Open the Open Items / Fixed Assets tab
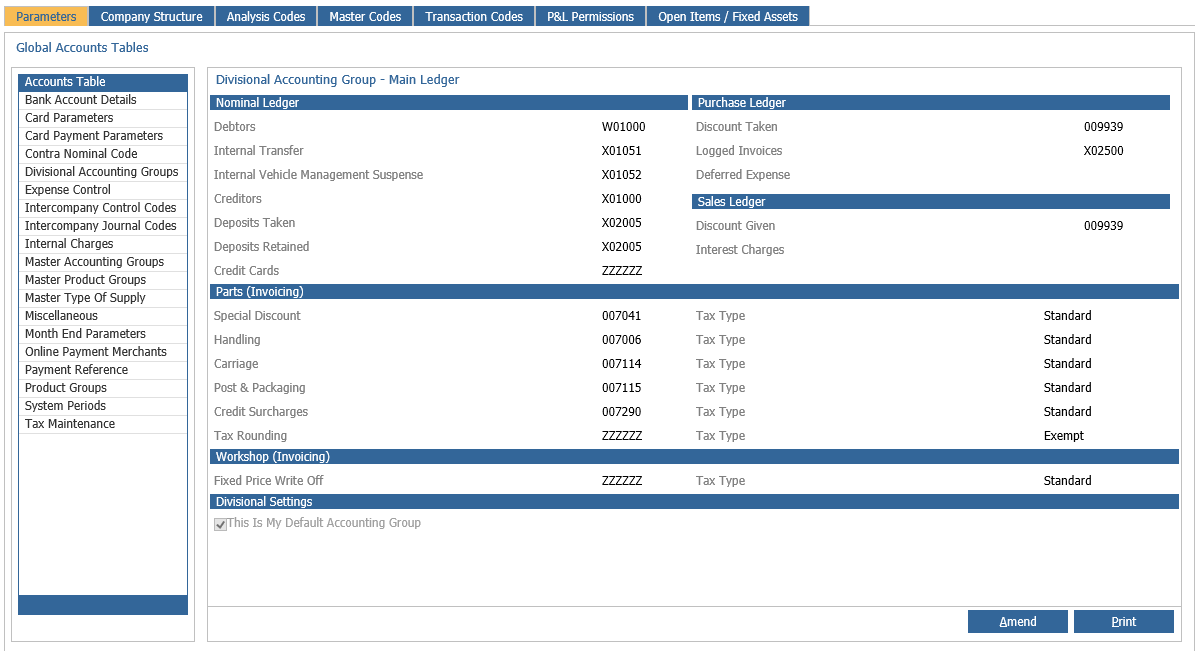Screen dimensions: 1197x651 point(728,16)
